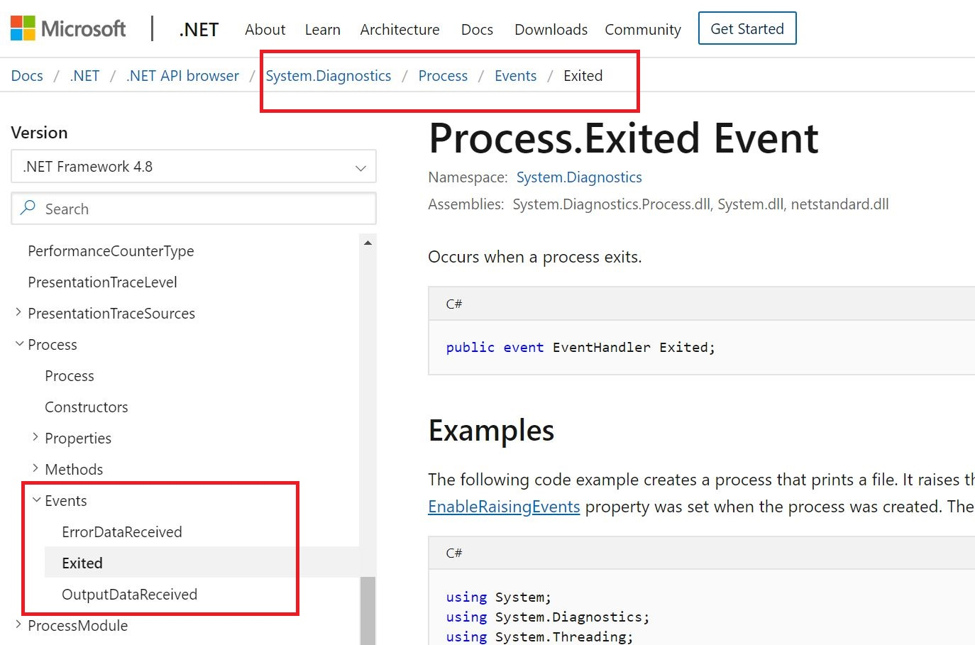This screenshot has width=975, height=645.
Task: Select PerformanceCounterType in the tree
Action: click(111, 251)
